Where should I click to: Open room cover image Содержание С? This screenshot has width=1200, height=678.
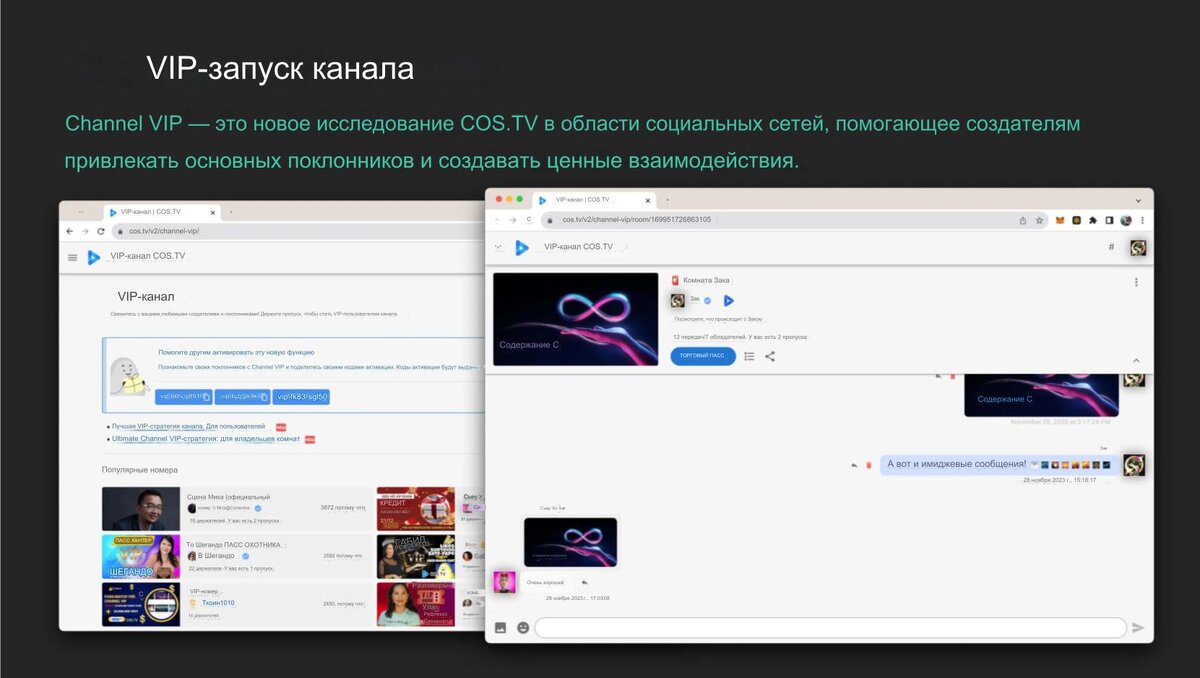[575, 319]
